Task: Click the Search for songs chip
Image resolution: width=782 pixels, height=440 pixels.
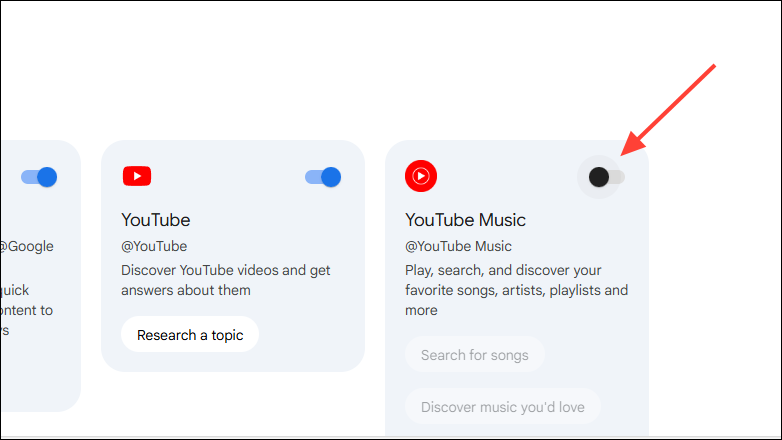Action: [x=475, y=355]
